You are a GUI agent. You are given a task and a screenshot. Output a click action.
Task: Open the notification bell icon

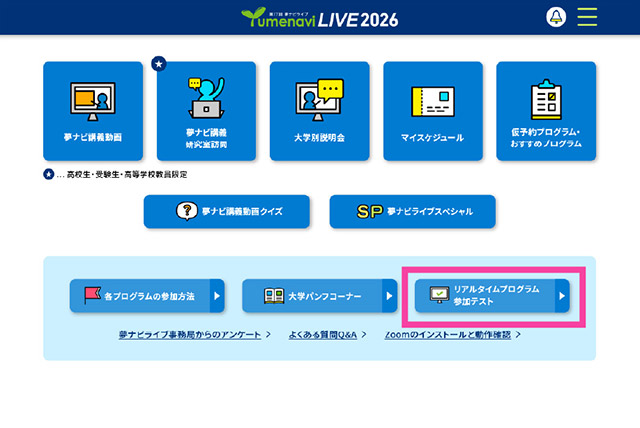[x=556, y=17]
